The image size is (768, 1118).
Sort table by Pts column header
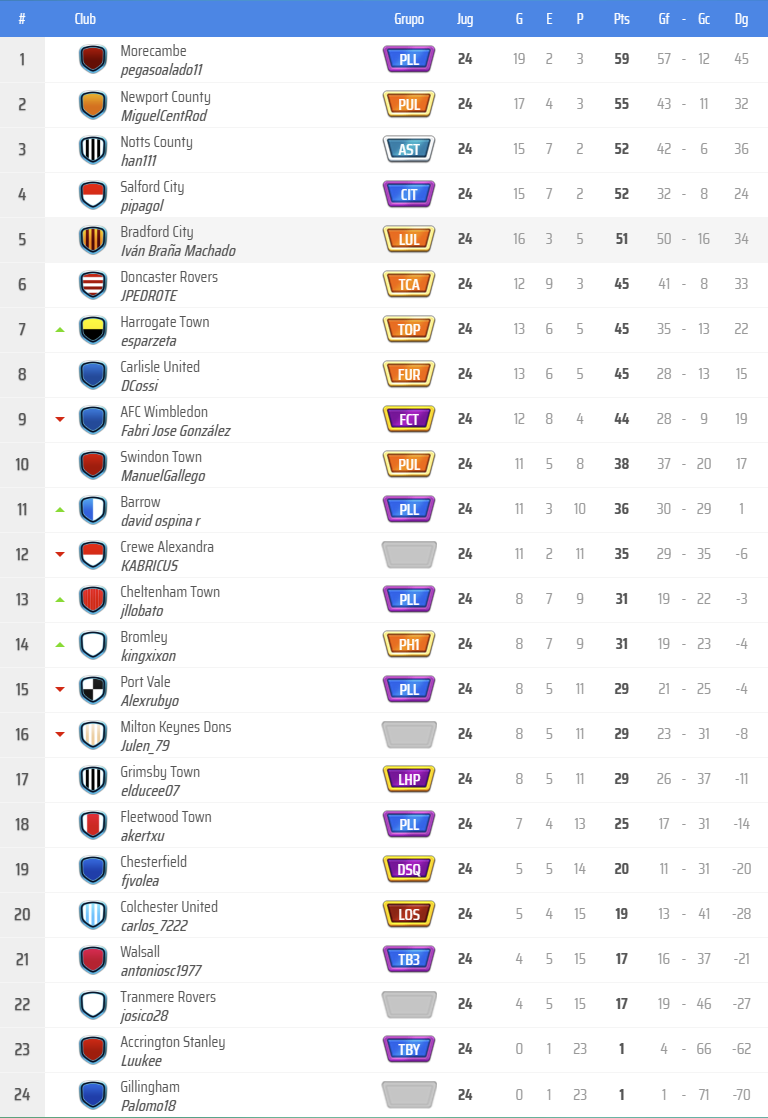pos(621,19)
